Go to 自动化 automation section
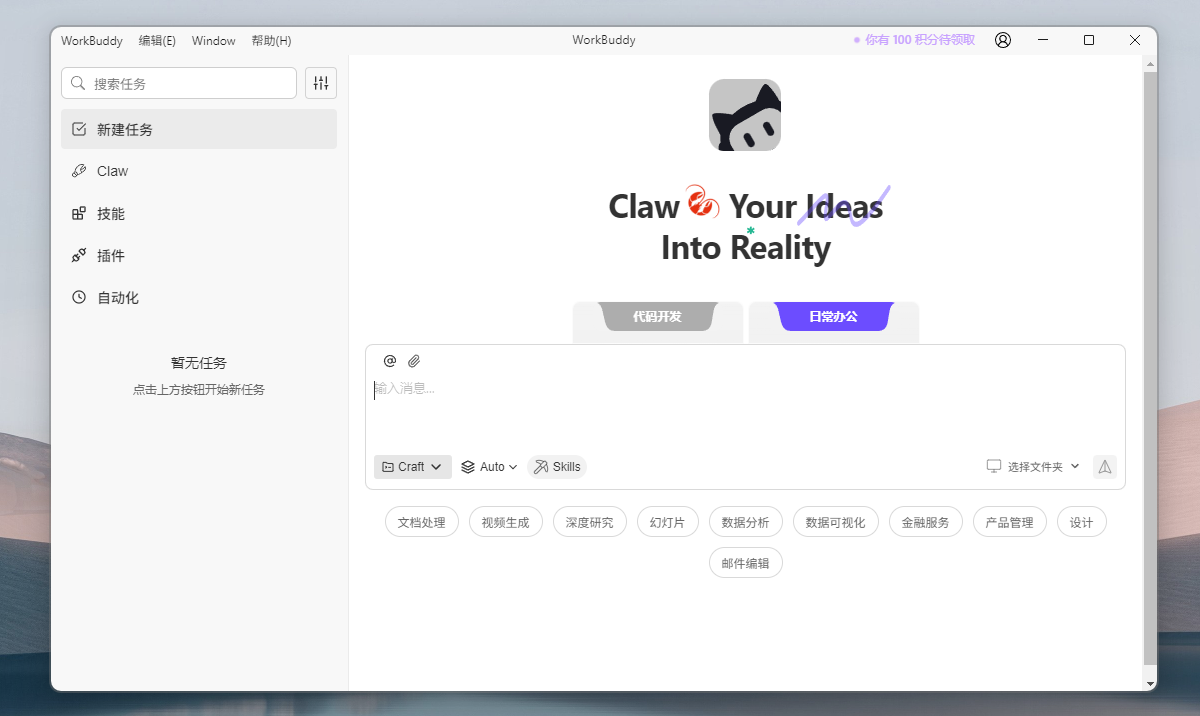The height and width of the screenshot is (716, 1200). point(117,298)
